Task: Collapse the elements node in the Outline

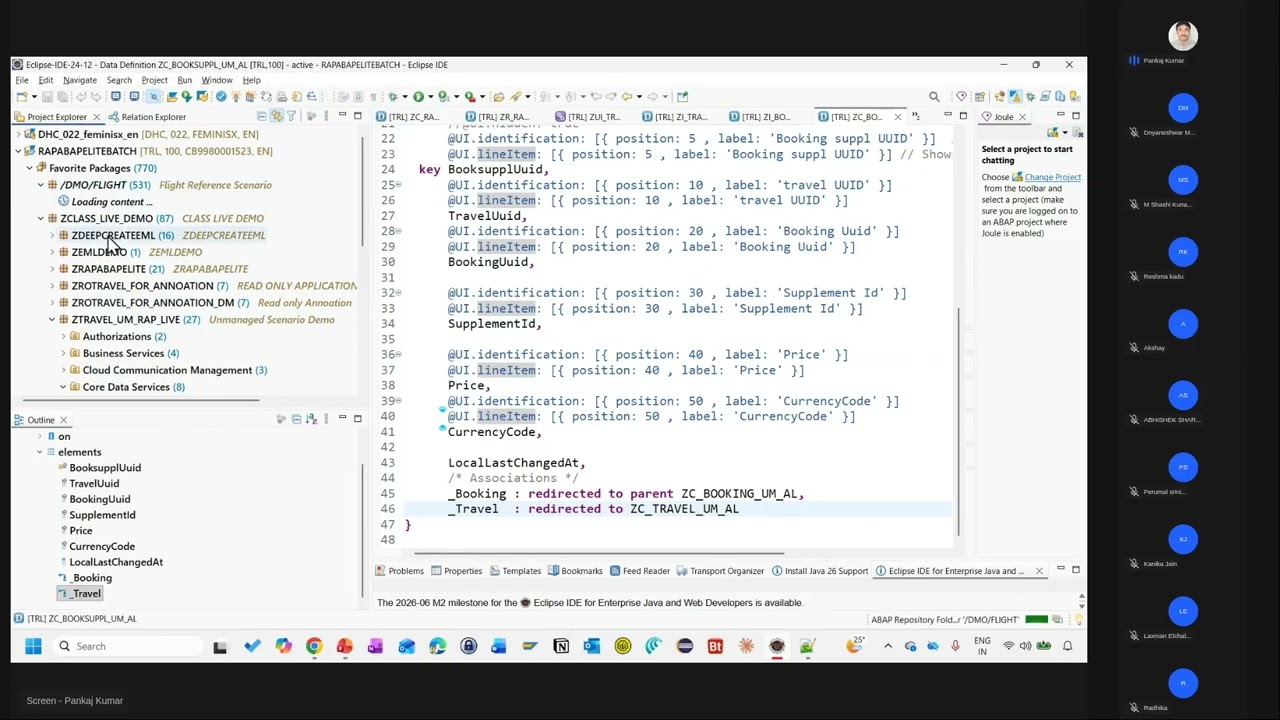Action: [x=40, y=452]
